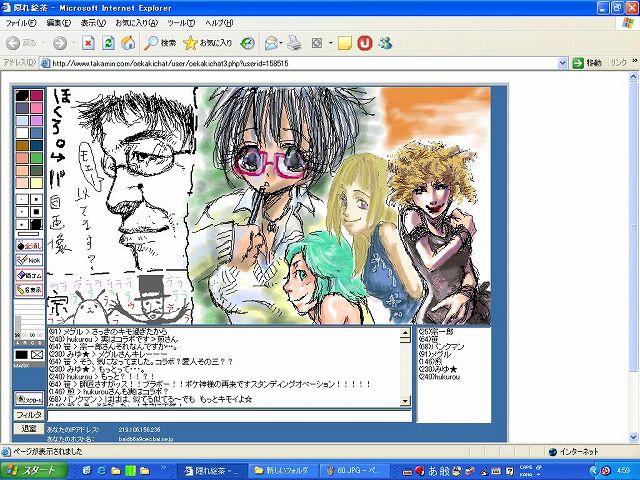The width and height of the screenshot is (640, 480).
Task: Open the Messenger people icon
Action: (x=385, y=43)
